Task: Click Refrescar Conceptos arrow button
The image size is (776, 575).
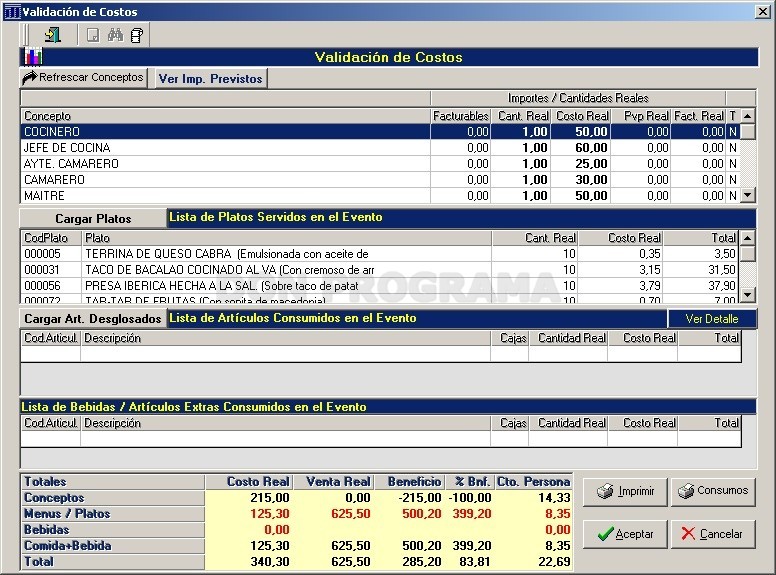Action: [x=84, y=78]
